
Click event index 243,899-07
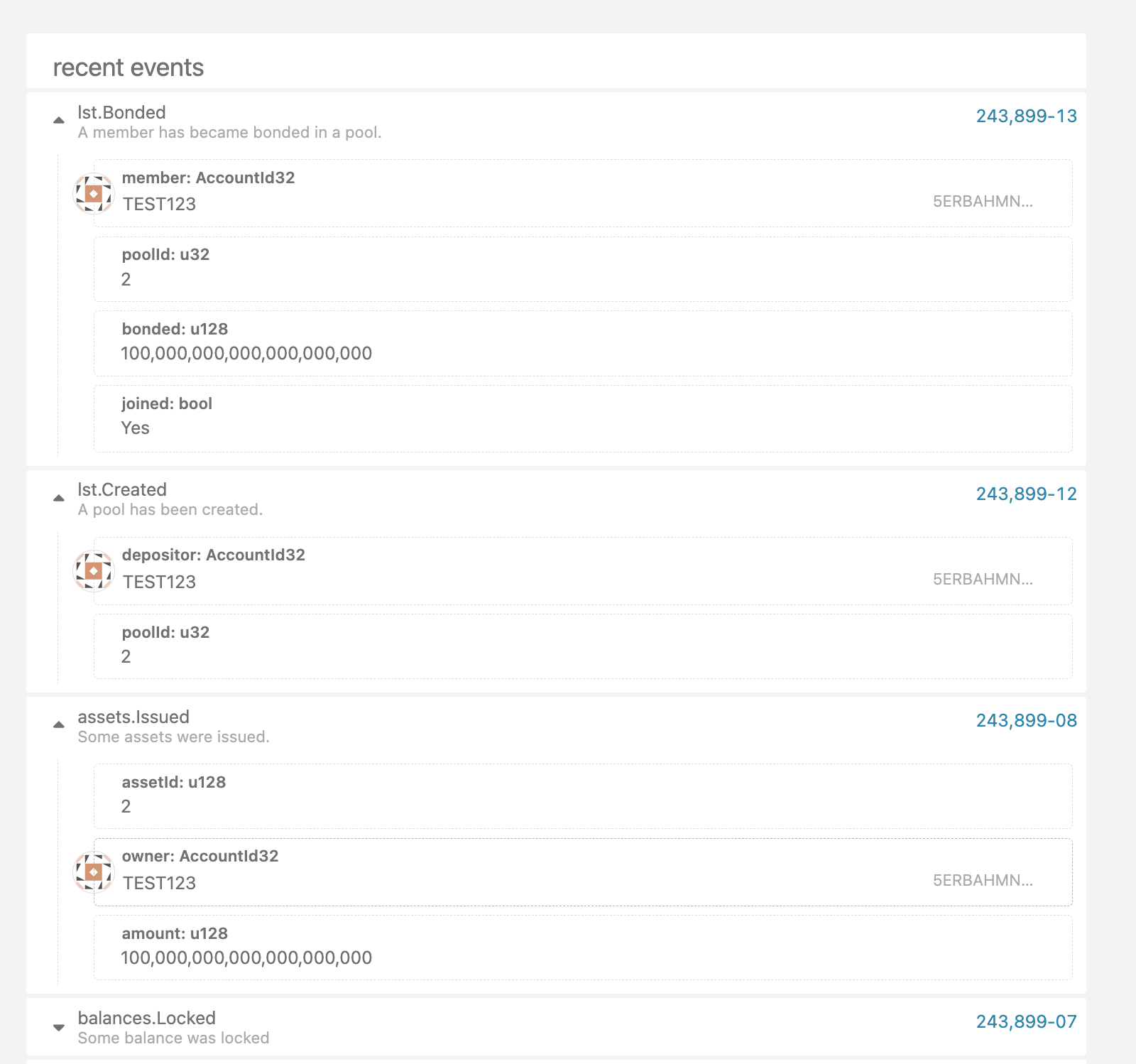coord(1027,1021)
